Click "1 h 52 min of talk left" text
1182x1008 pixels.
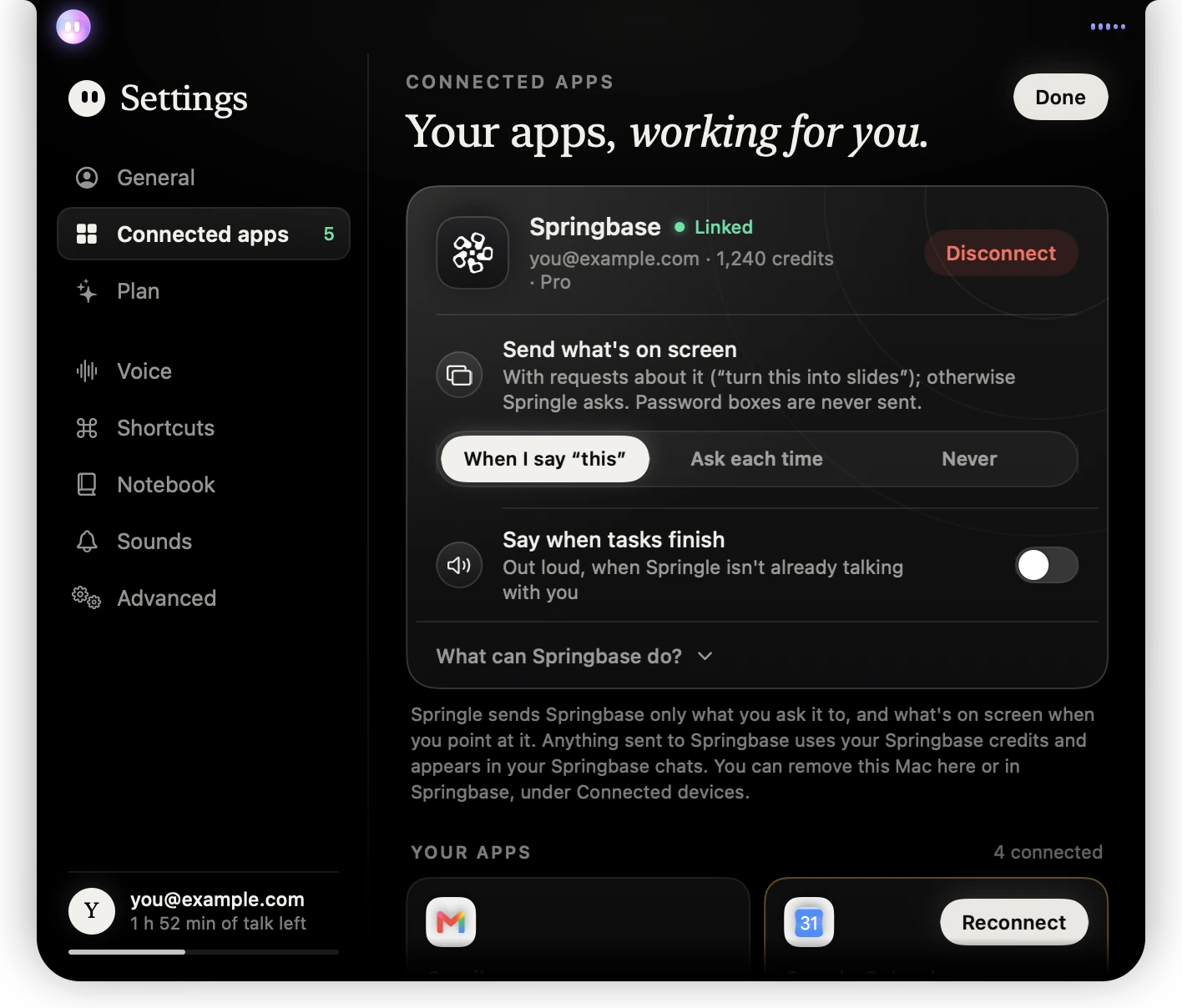click(x=218, y=924)
